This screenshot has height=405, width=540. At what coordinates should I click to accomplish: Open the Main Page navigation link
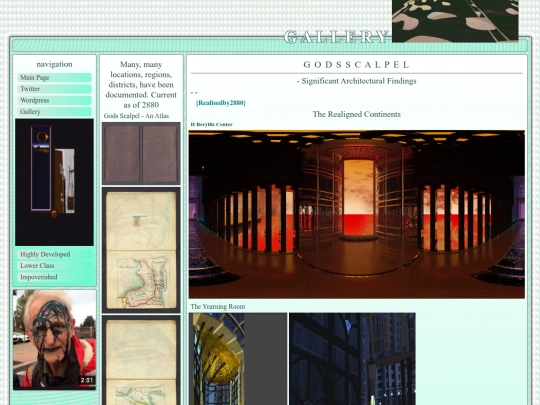(x=54, y=77)
